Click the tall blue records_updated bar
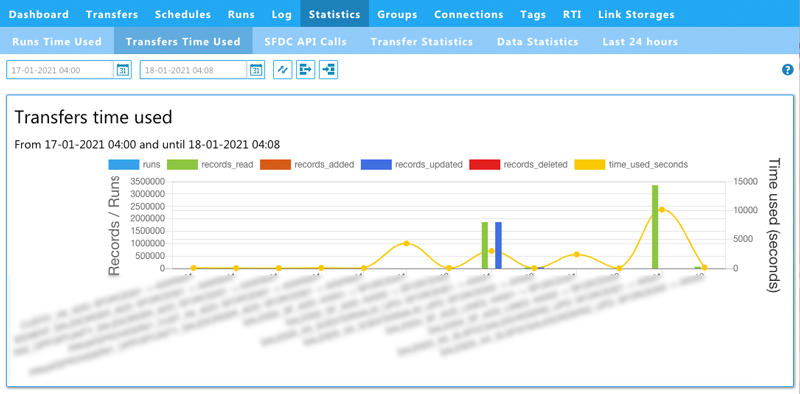This screenshot has height=394, width=800. click(x=498, y=245)
